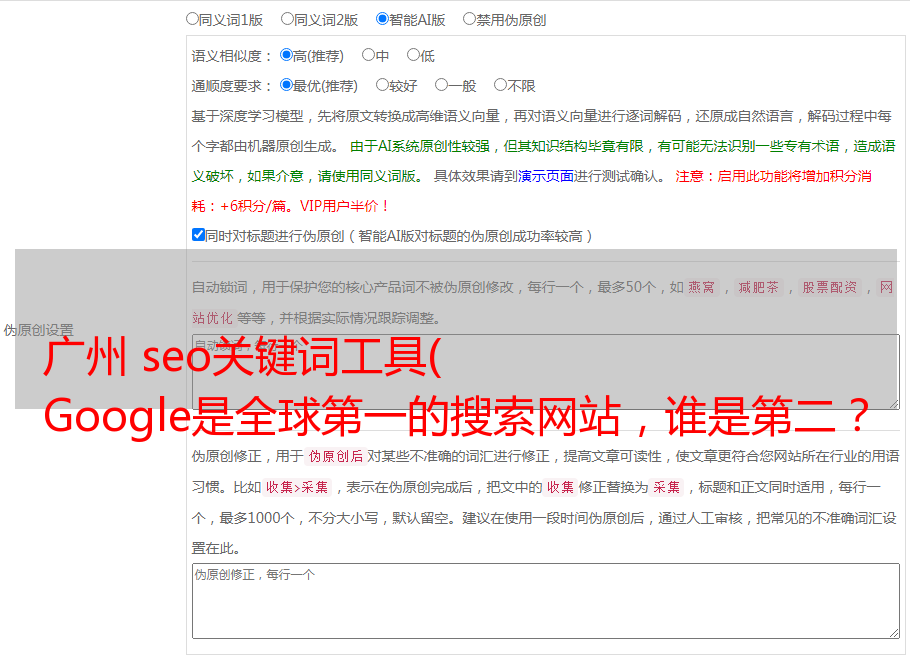Set 通顺度要求 to 最优(推荐)
Viewport: 911px width, 658px height.
[286, 85]
